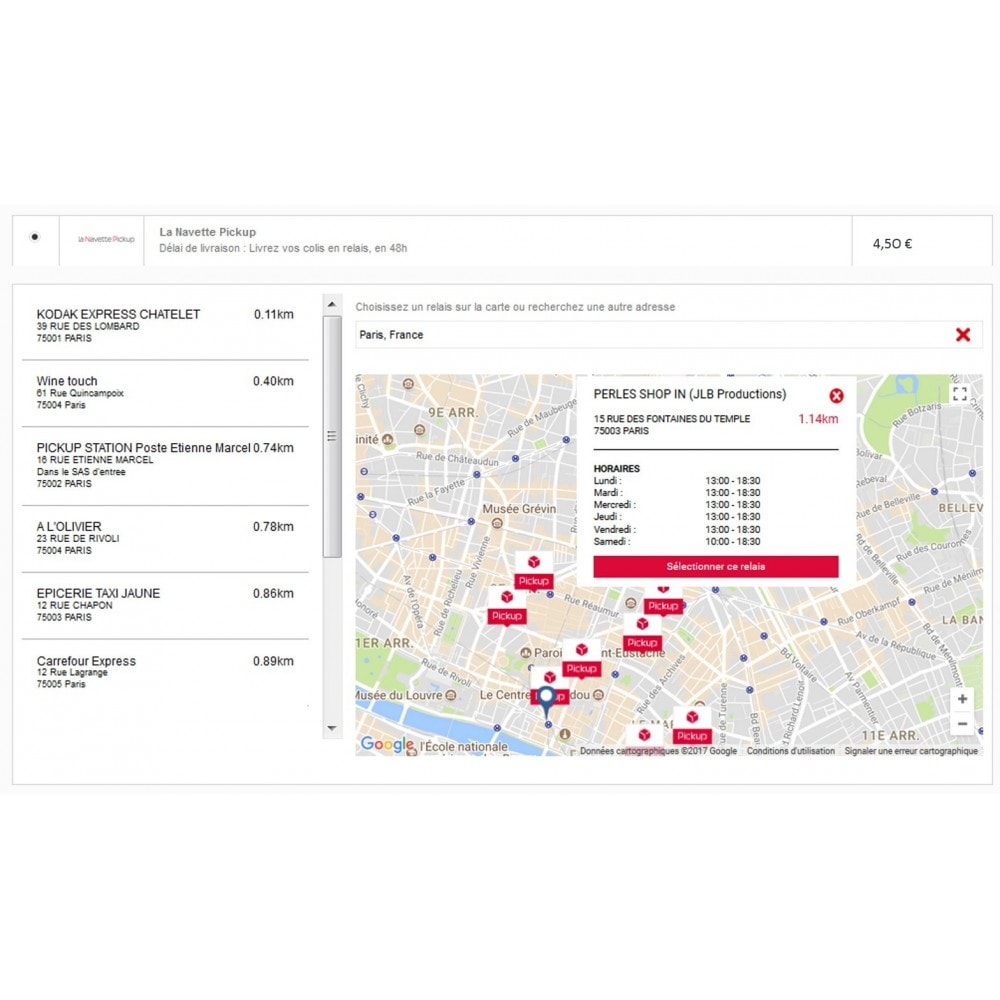Clear the Paris, France address with red X
The width and height of the screenshot is (1000, 1000).
tap(962, 335)
